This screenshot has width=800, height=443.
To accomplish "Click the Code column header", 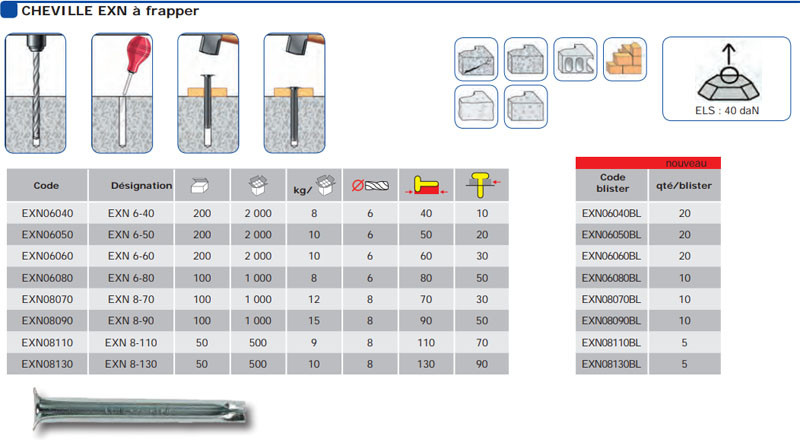I will 46,186.
